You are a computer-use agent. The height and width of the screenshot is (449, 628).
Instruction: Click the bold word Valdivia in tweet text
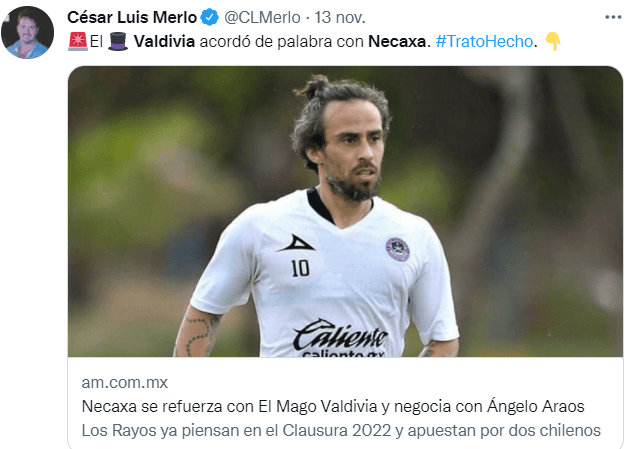point(164,41)
